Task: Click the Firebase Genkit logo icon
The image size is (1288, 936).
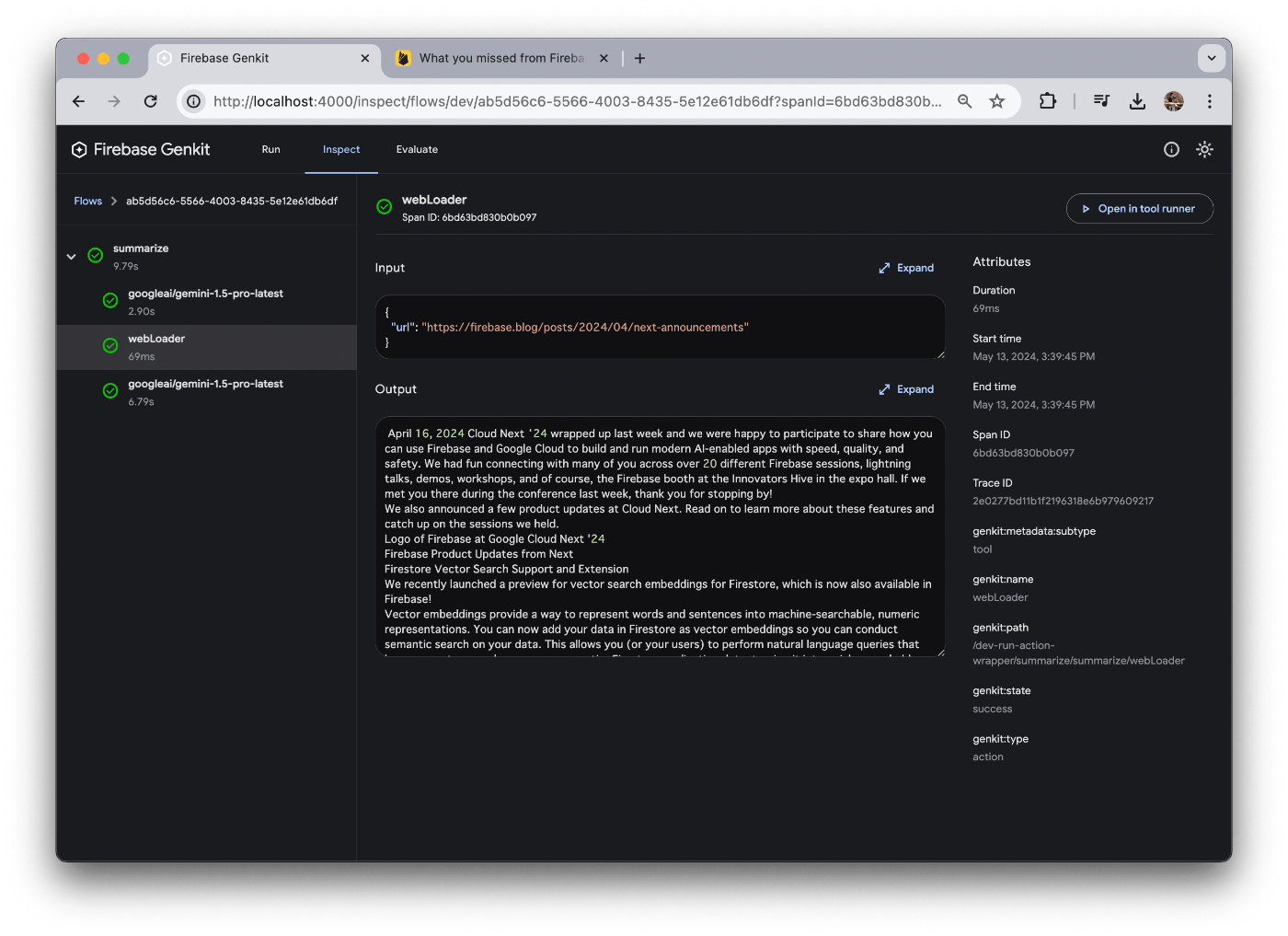Action: [79, 150]
